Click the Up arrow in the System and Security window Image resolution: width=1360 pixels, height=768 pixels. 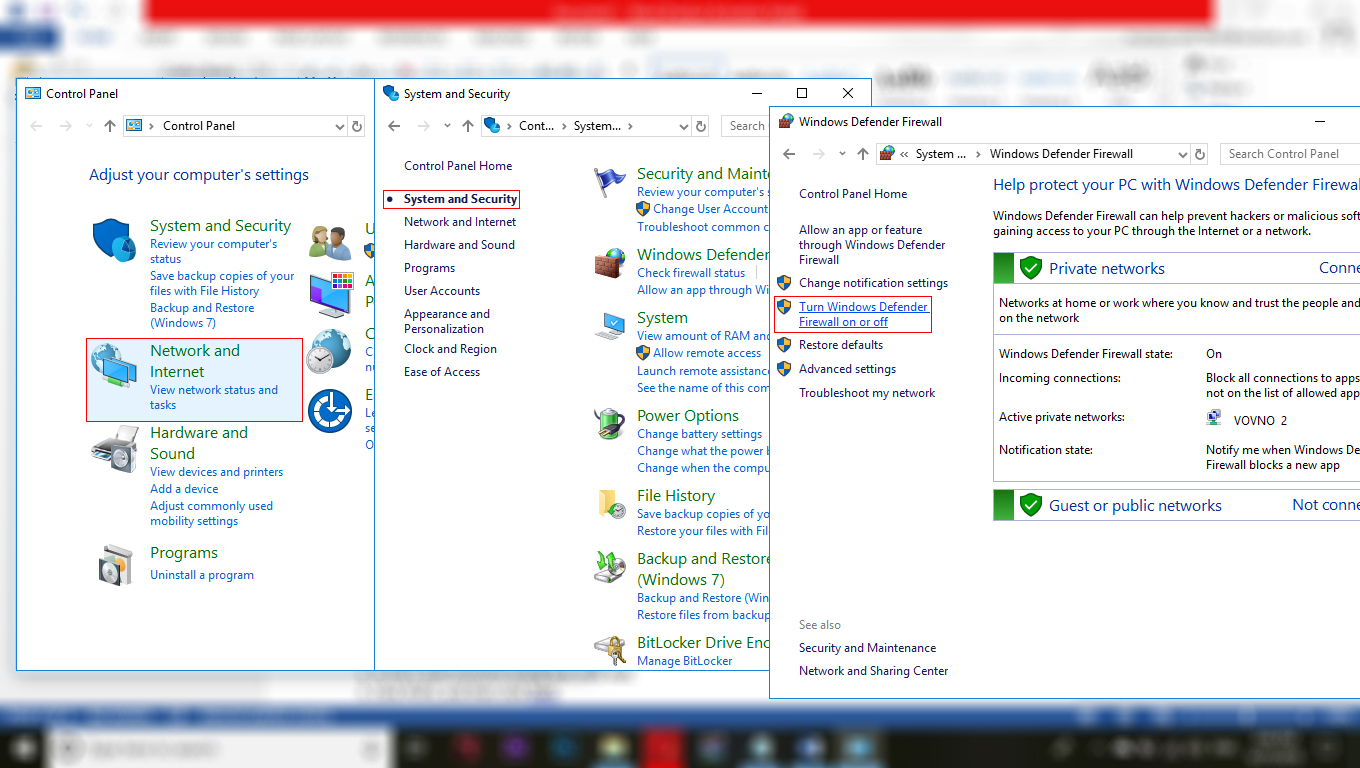pyautogui.click(x=467, y=126)
